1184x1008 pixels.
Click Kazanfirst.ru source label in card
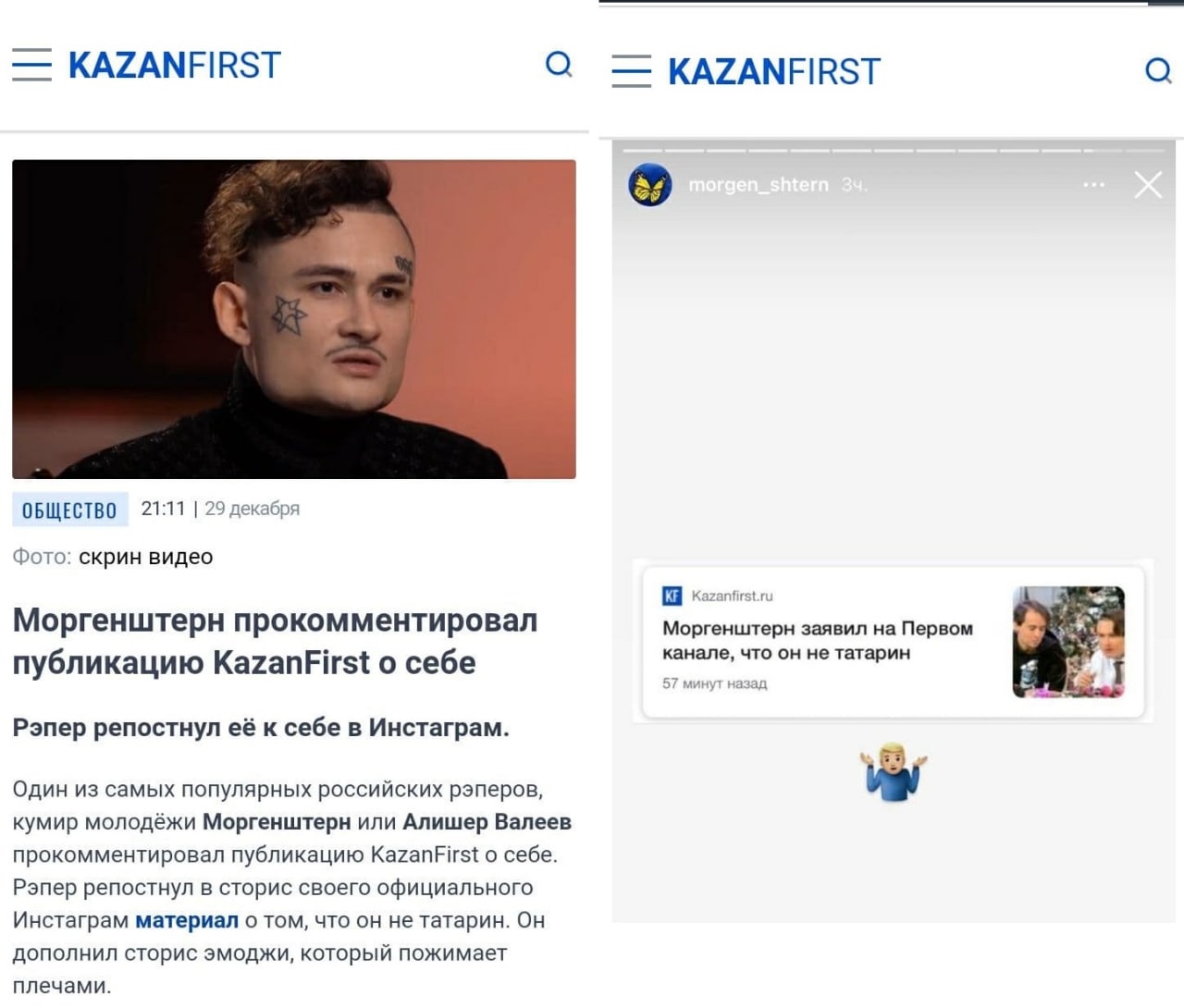click(x=732, y=596)
